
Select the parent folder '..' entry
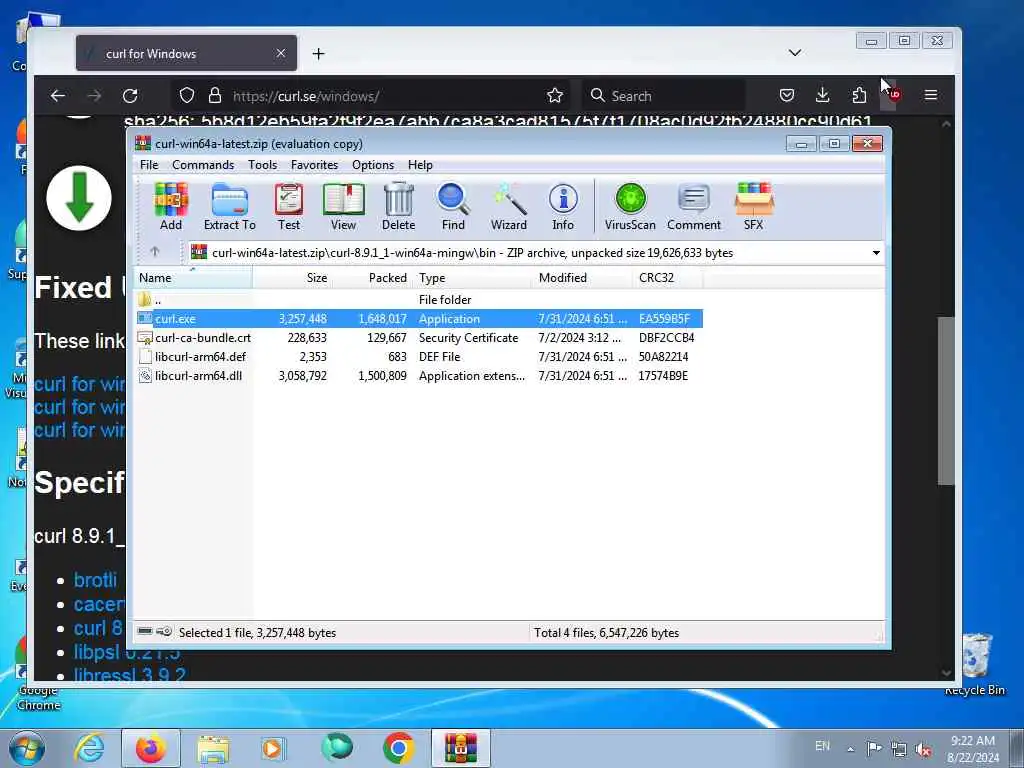tap(419, 300)
